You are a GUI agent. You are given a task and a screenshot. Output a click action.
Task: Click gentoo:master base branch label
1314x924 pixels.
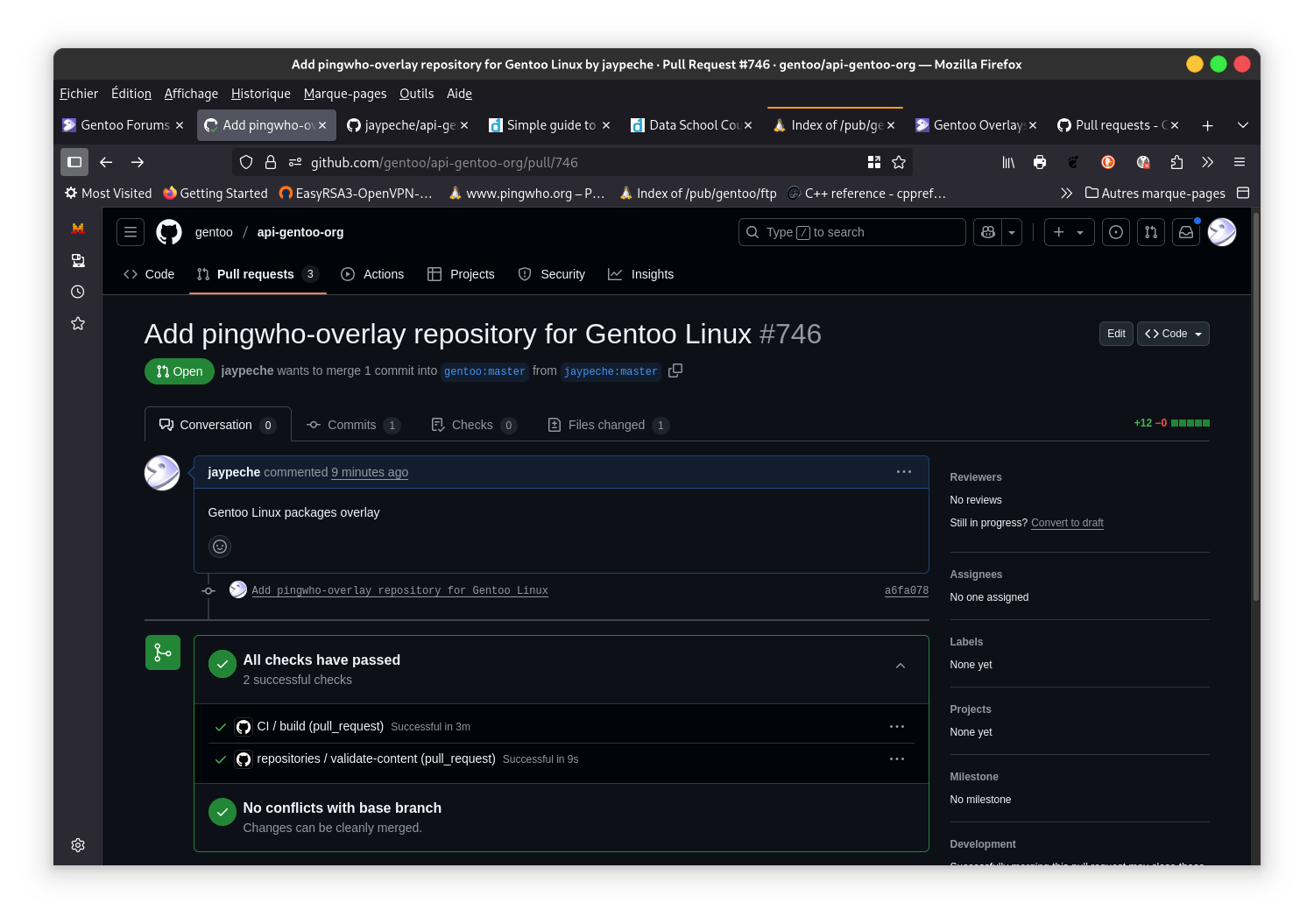(x=484, y=371)
